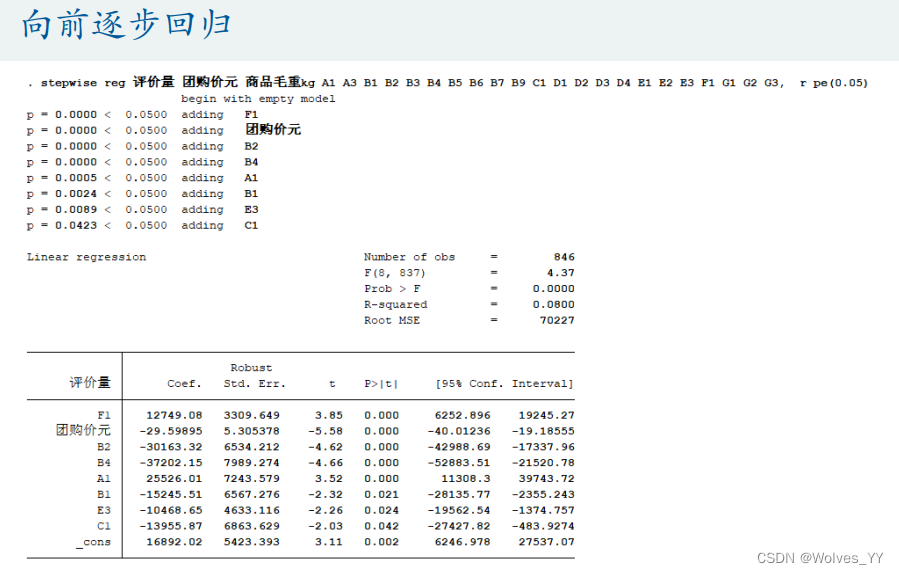The width and height of the screenshot is (899, 574).
Task: Click F1 upper bound 19245.27
Action: click(x=546, y=415)
